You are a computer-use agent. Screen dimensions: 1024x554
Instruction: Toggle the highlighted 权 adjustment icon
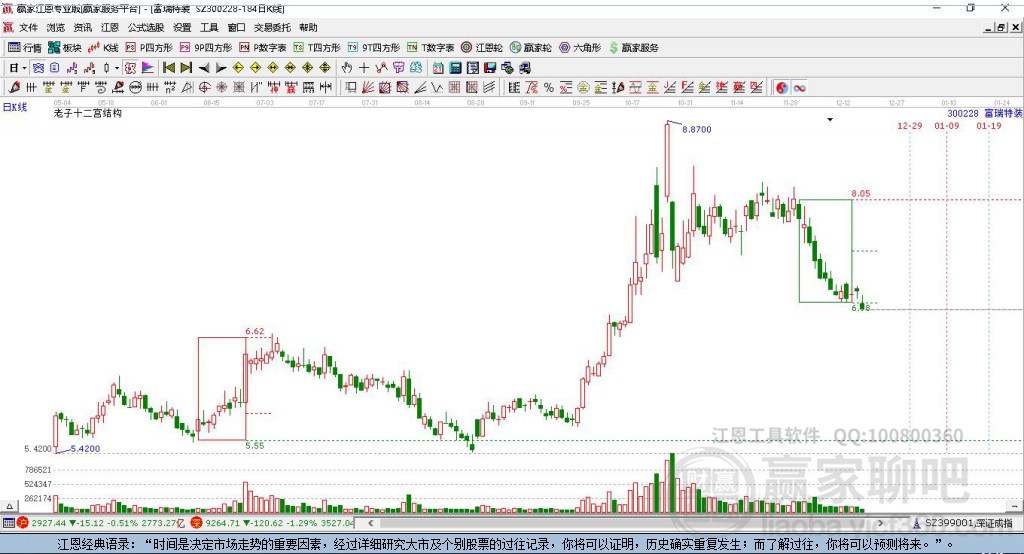[130, 68]
